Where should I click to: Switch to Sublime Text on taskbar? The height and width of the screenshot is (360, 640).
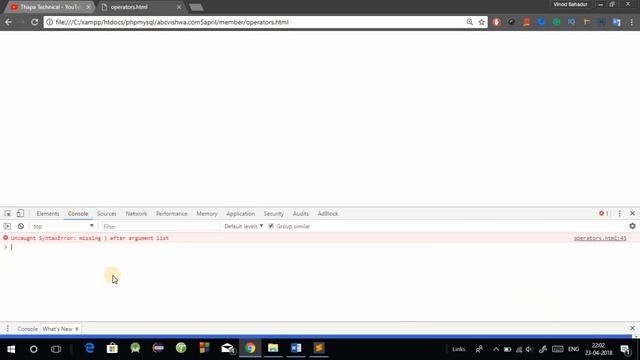pyautogui.click(x=319, y=348)
